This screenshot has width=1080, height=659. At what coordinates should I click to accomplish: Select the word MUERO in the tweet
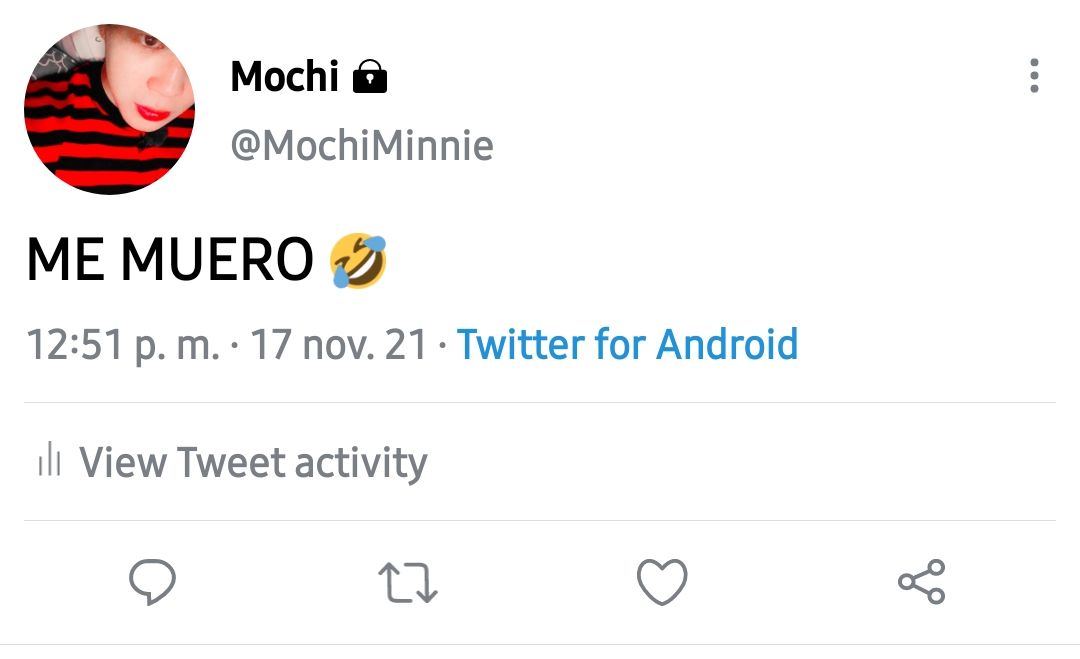pyautogui.click(x=217, y=260)
